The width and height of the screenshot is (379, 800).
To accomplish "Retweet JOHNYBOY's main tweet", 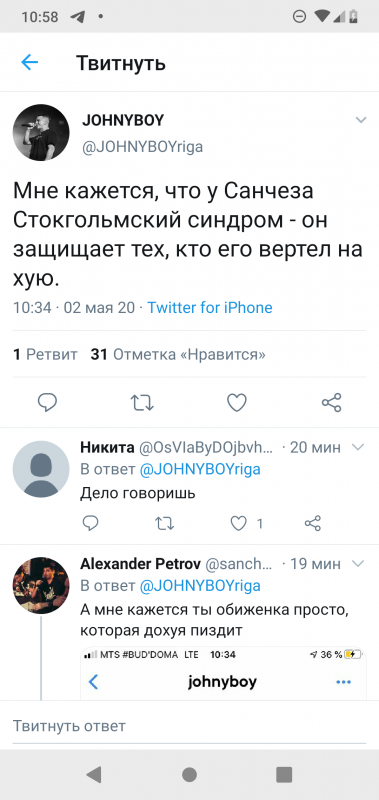I will (142, 403).
